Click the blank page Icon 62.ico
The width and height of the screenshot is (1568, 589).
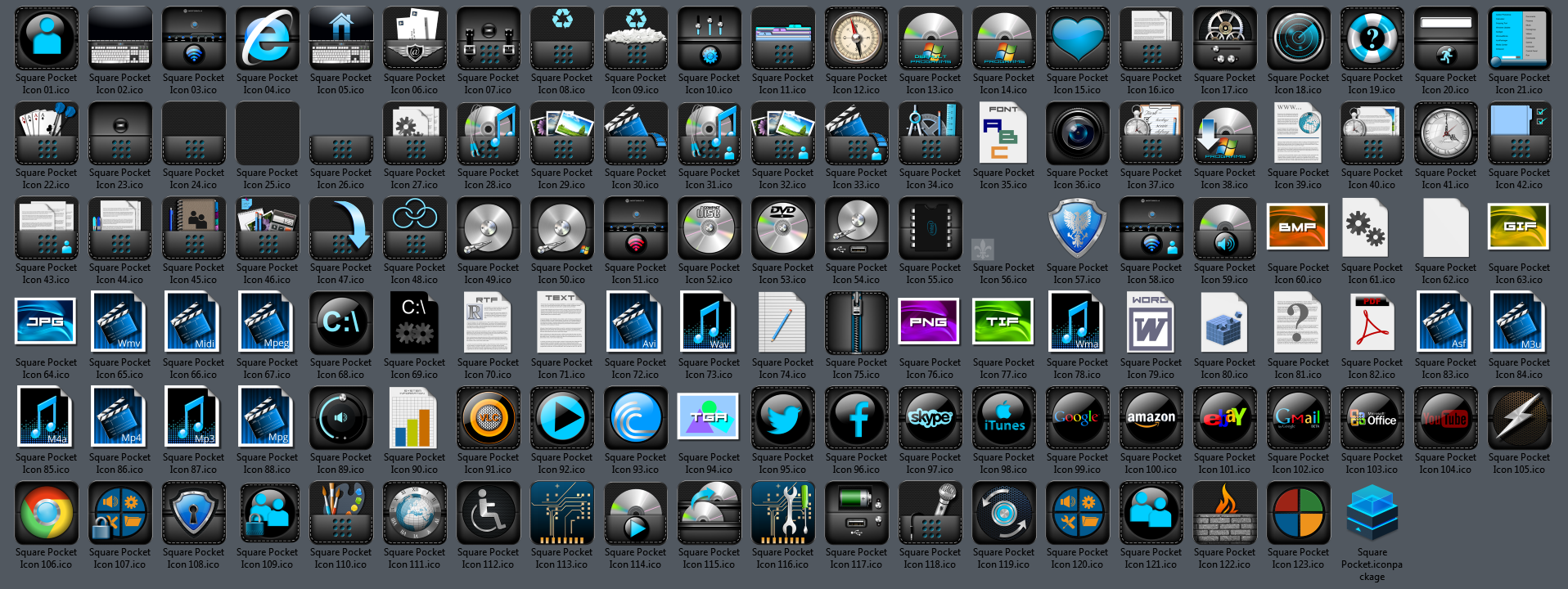pyautogui.click(x=1446, y=228)
